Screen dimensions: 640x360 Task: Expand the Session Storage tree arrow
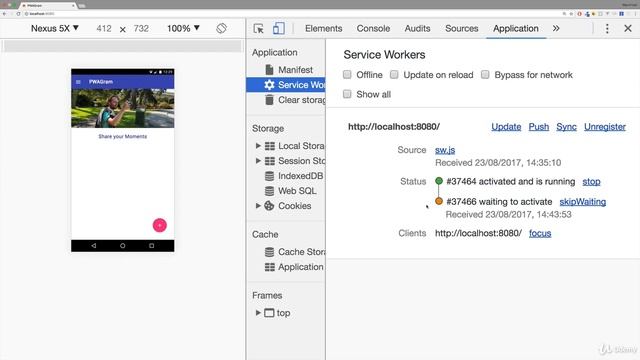point(258,161)
